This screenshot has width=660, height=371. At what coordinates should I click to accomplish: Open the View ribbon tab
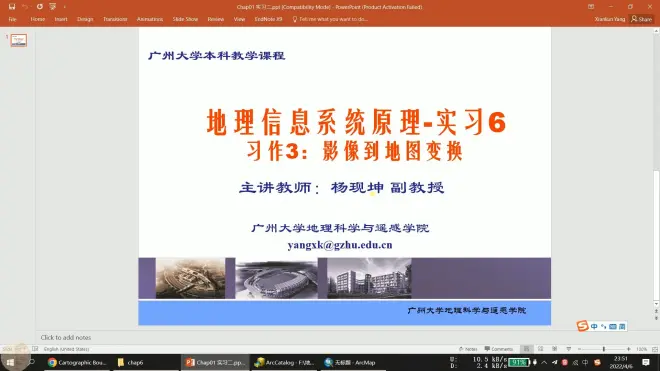click(239, 19)
